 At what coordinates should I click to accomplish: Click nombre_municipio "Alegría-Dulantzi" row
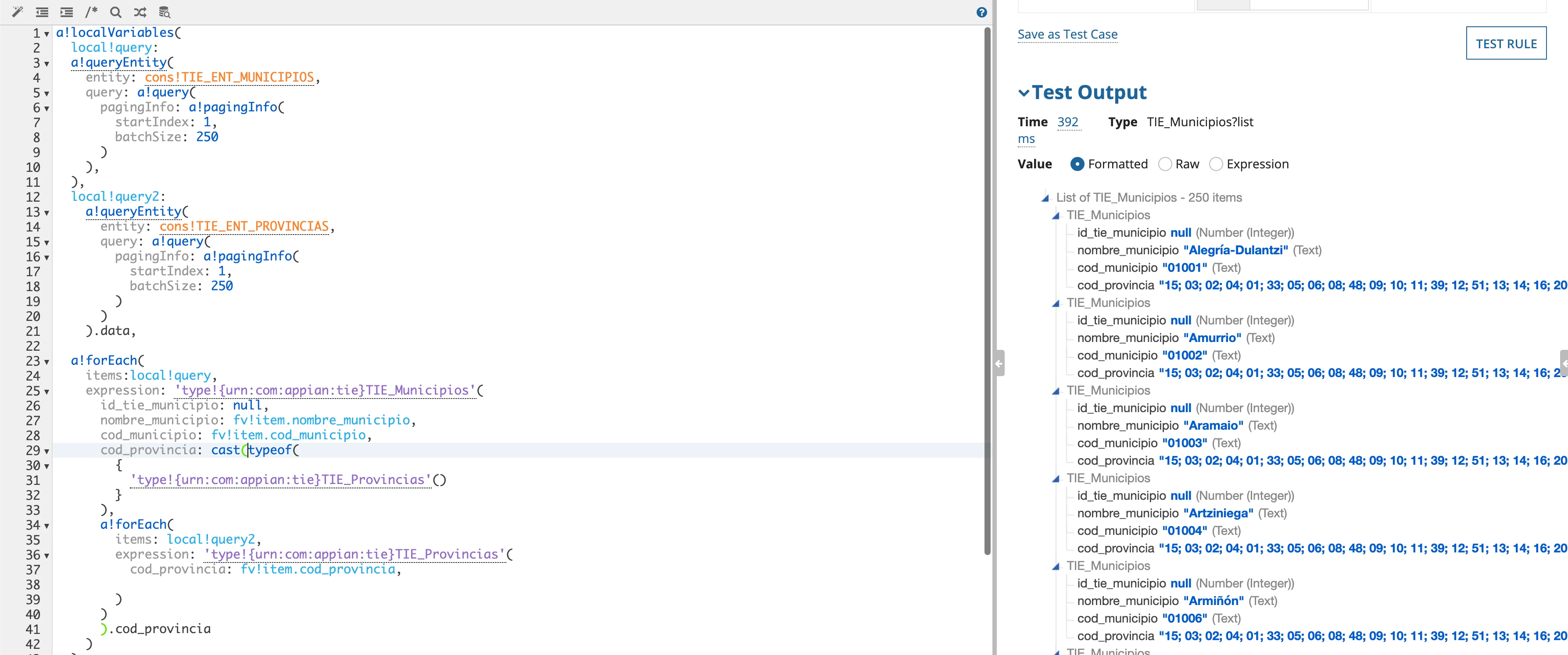tap(1199, 251)
